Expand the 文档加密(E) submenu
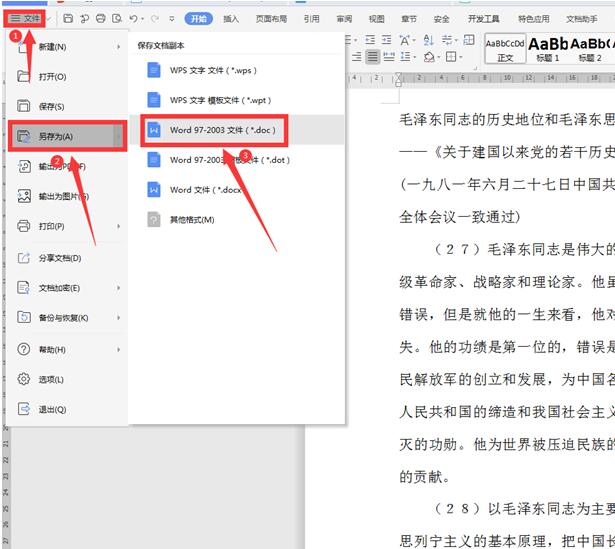Screen dimensions: 615x549 tap(119, 288)
